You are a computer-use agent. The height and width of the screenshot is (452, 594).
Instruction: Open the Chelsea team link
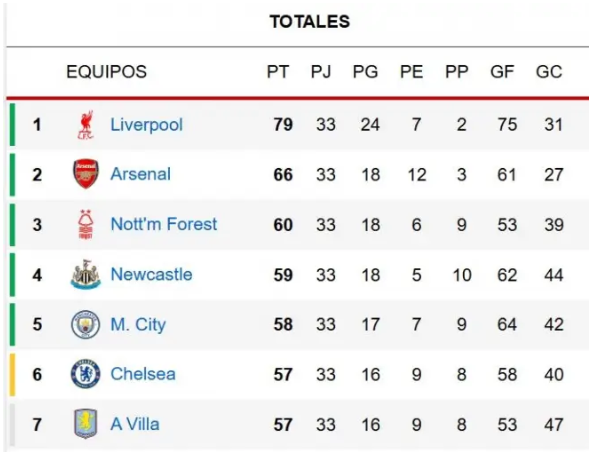[143, 374]
